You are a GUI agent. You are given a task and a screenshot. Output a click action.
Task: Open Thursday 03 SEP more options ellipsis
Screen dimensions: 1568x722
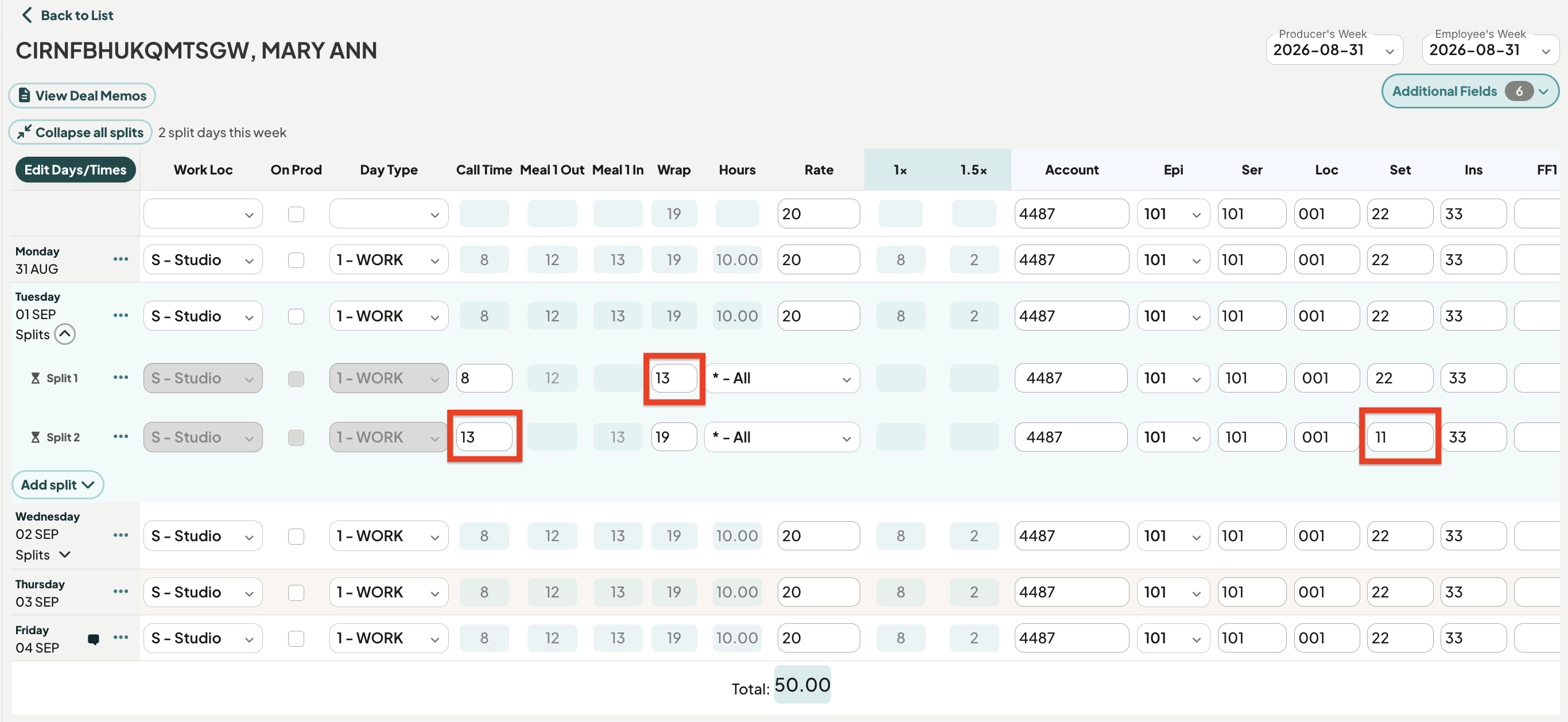click(121, 591)
